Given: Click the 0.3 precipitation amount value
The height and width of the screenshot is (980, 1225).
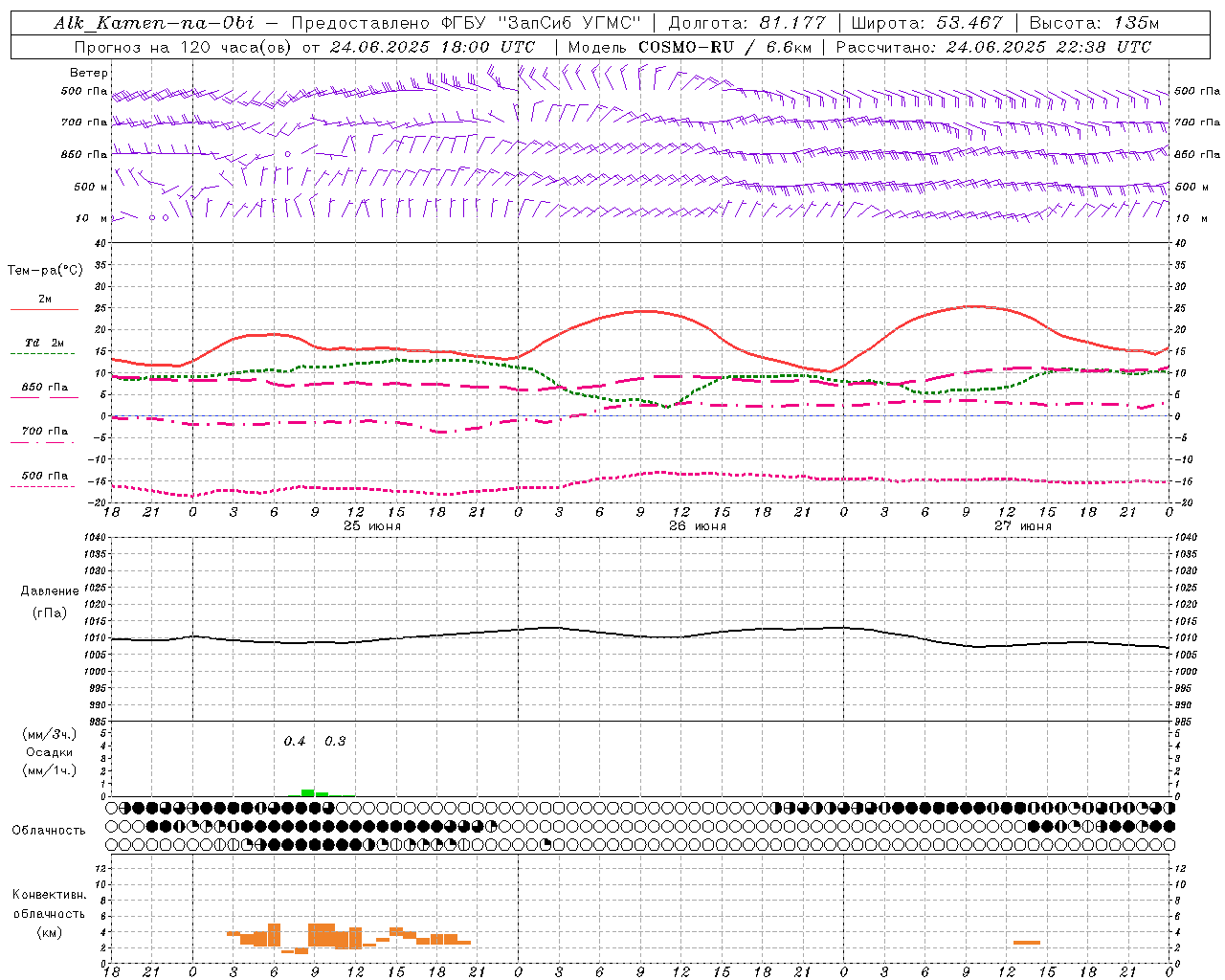Looking at the screenshot, I should pyautogui.click(x=335, y=742).
